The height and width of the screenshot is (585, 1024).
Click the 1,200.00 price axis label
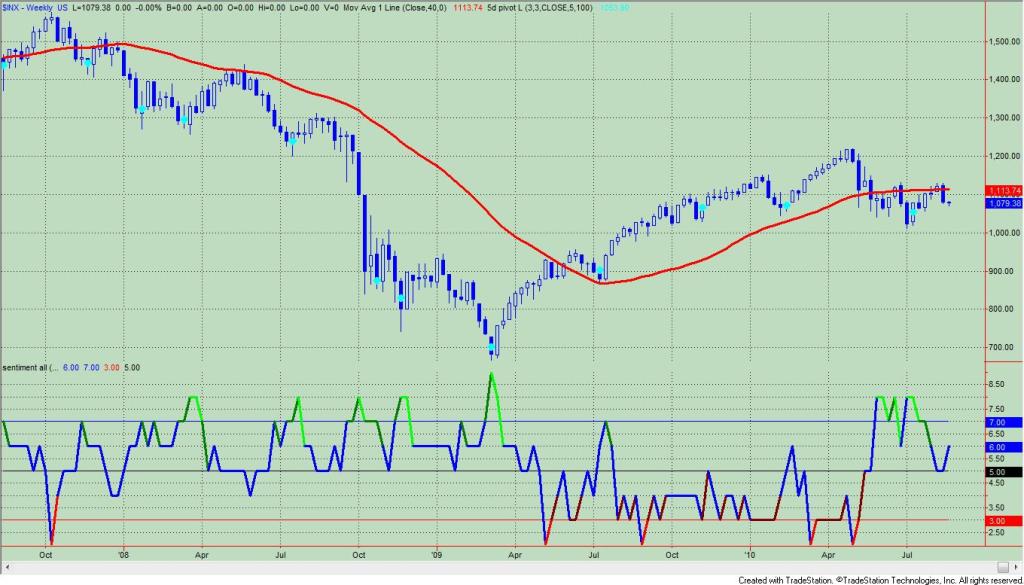click(1006, 156)
